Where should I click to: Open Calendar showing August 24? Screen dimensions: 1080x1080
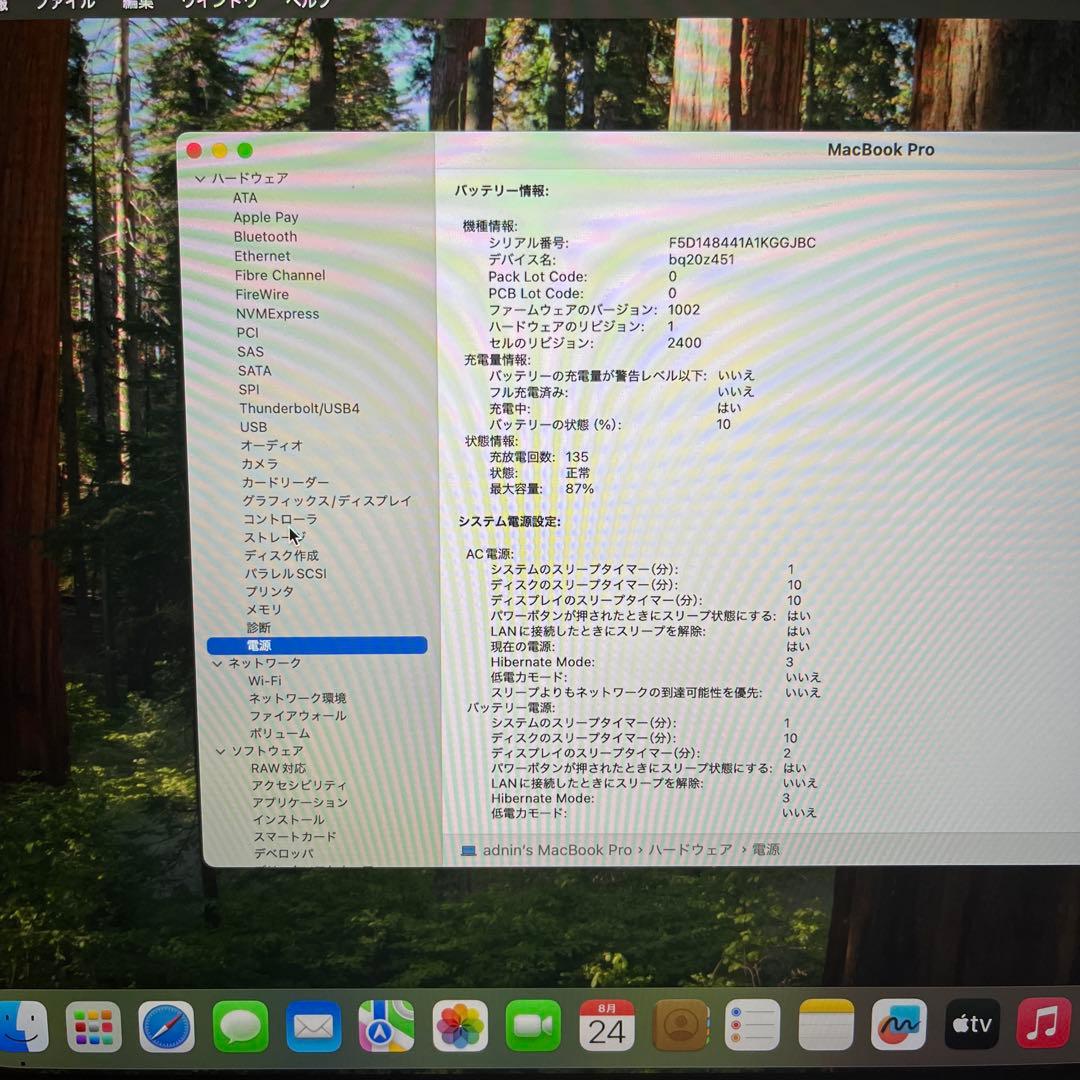point(606,1025)
